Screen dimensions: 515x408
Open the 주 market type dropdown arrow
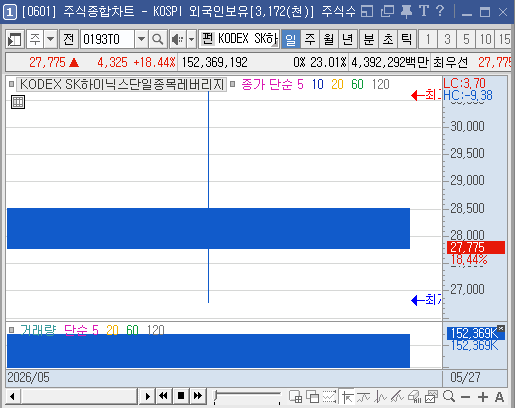tap(50, 39)
